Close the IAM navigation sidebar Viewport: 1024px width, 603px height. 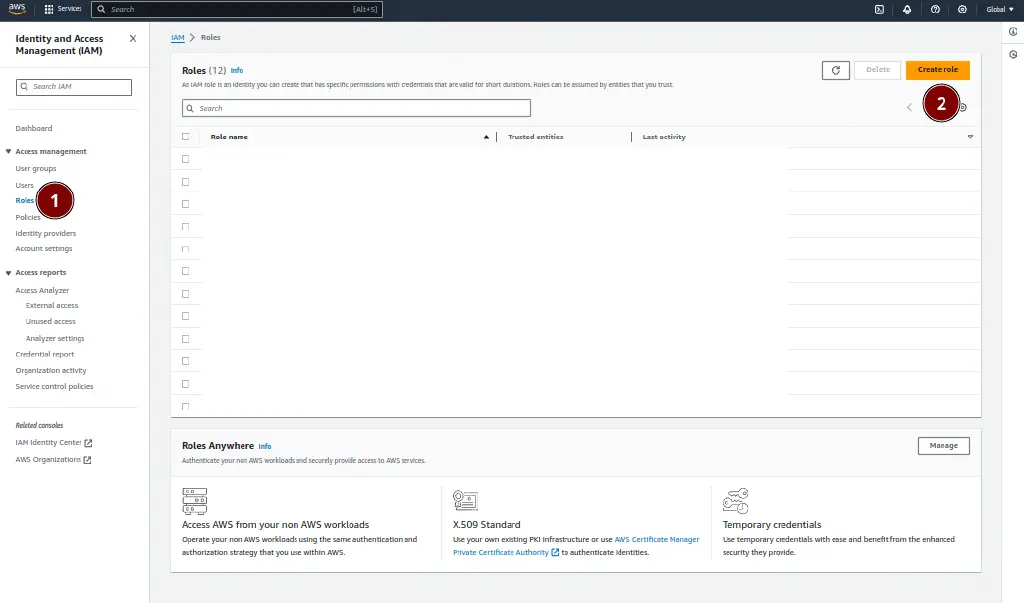pos(133,39)
